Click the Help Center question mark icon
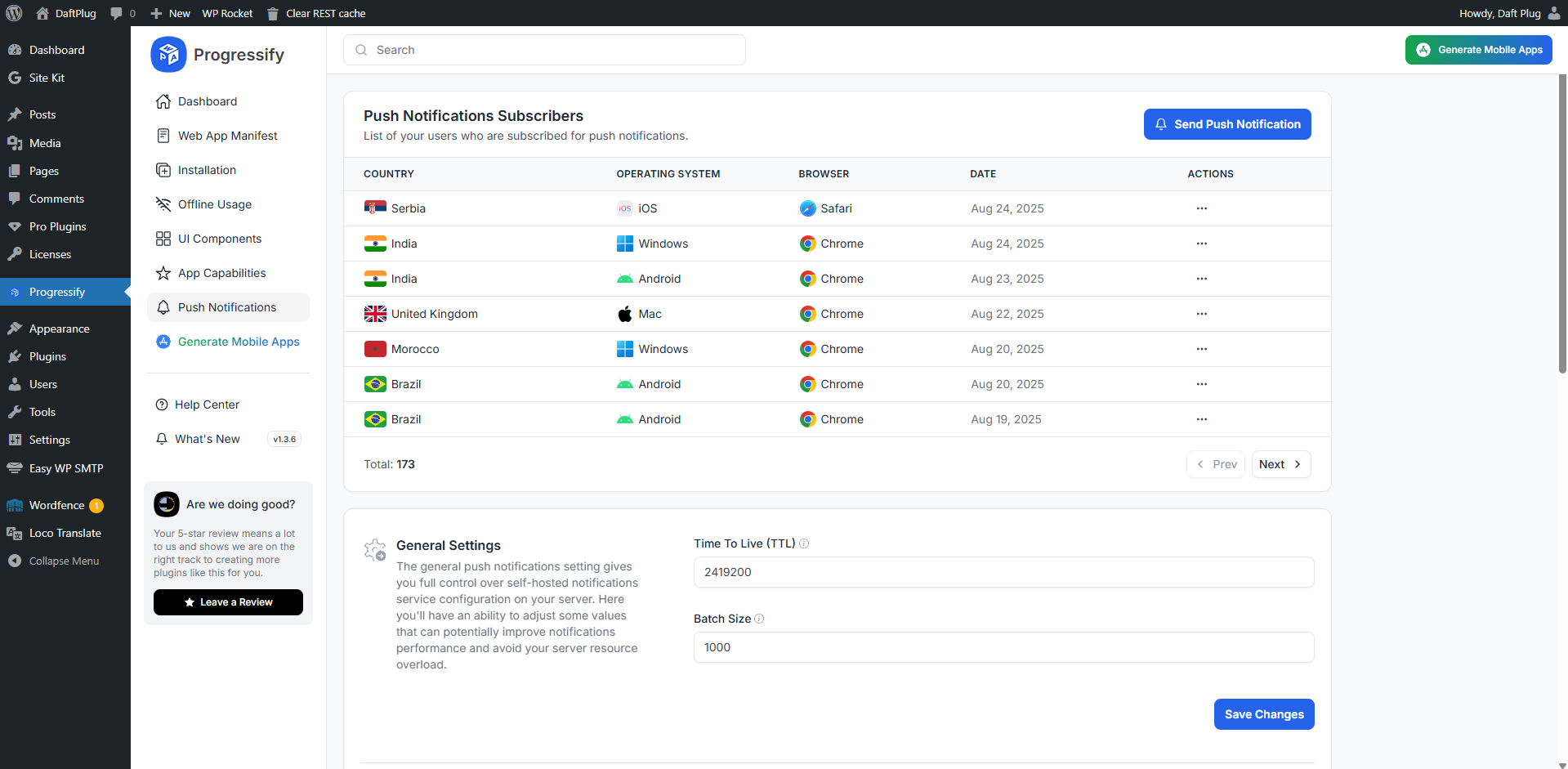The width and height of the screenshot is (1568, 769). click(163, 404)
